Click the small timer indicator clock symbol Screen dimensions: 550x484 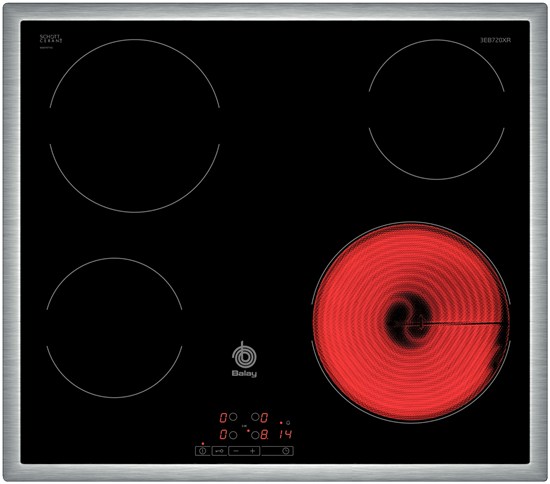pyautogui.click(x=288, y=423)
